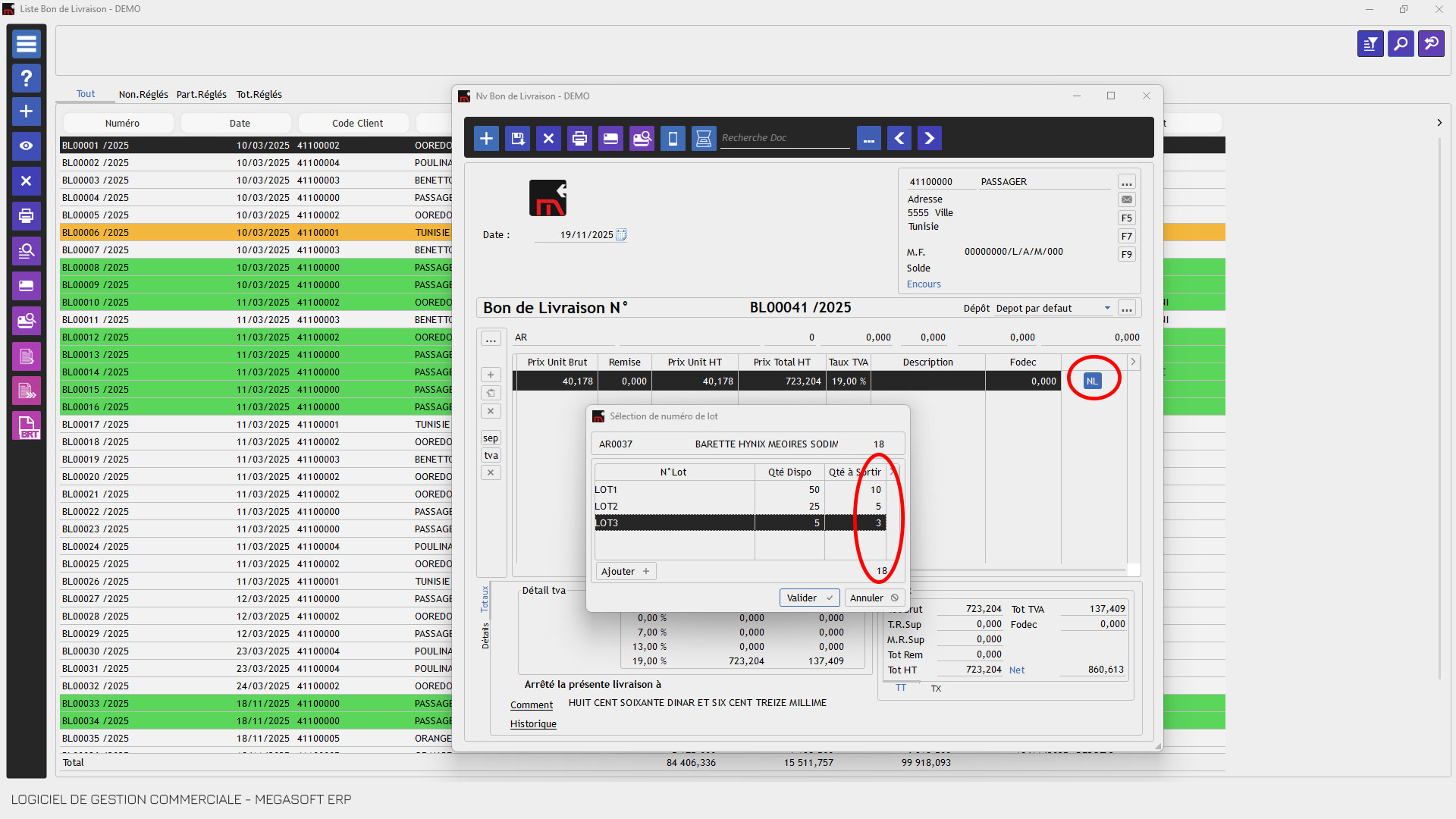Screen dimensions: 1456x819
Task: Click the save disk icon in dialog toolbar
Action: pyautogui.click(x=518, y=138)
